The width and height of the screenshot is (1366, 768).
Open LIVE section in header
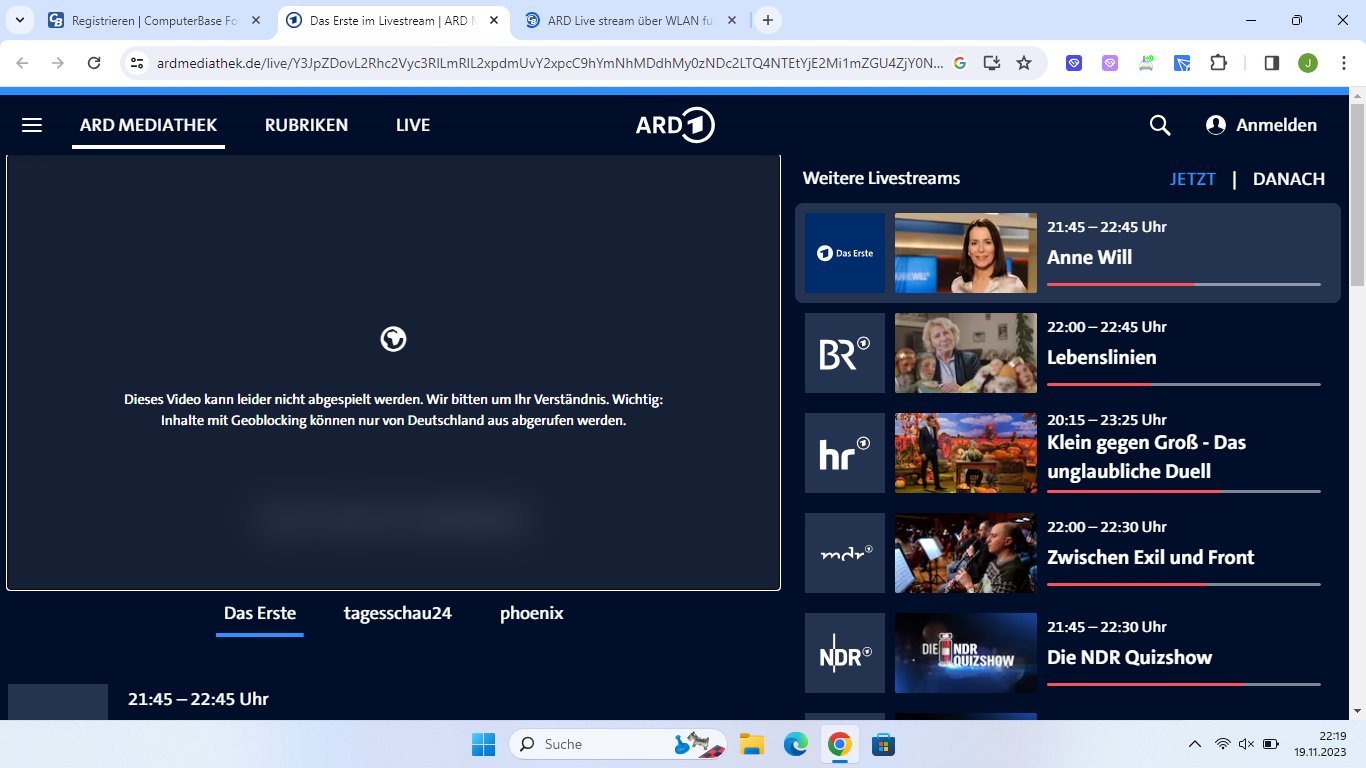tap(413, 125)
